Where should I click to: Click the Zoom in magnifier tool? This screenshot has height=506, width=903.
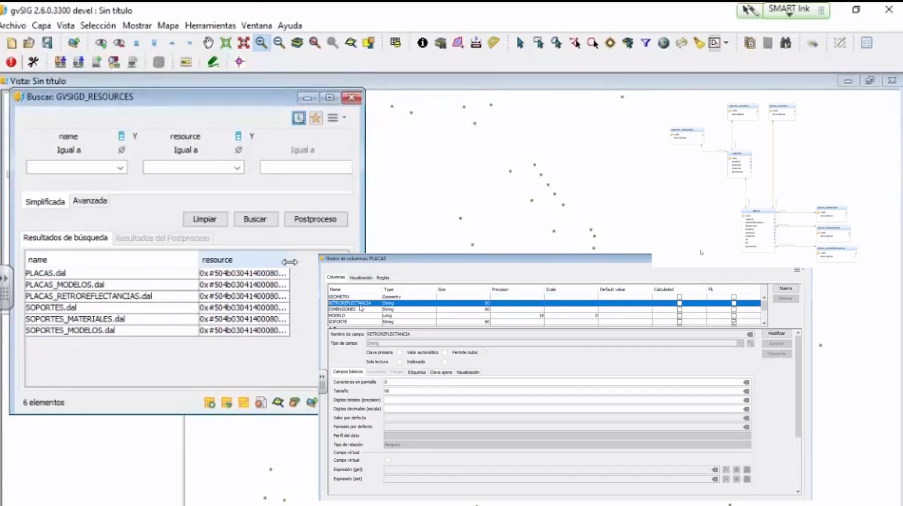point(261,43)
